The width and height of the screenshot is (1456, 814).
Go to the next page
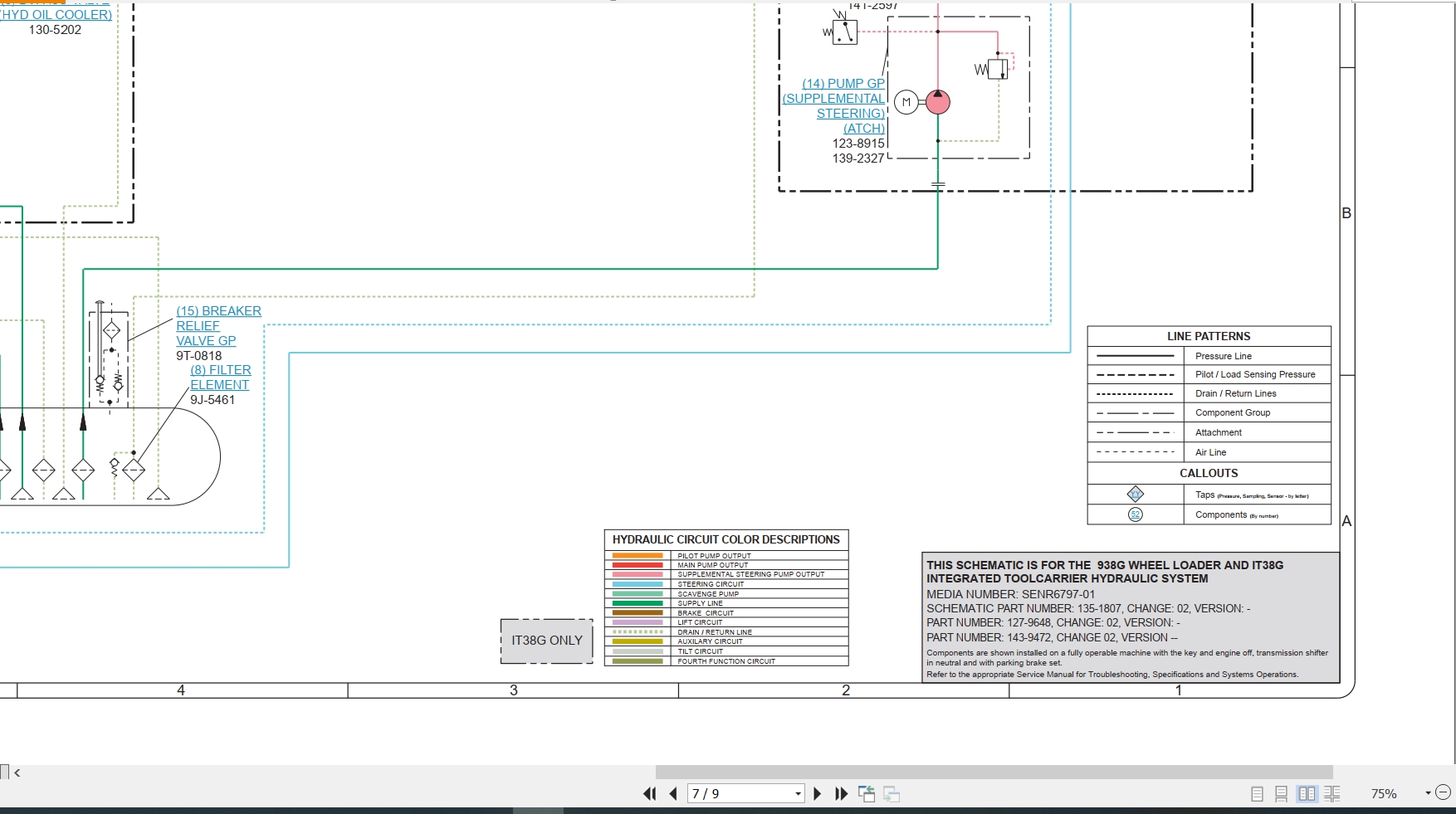(x=818, y=794)
